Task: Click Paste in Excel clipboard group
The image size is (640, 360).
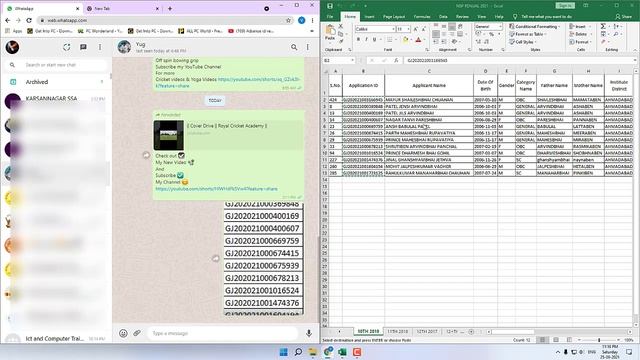Action: pos(330,33)
